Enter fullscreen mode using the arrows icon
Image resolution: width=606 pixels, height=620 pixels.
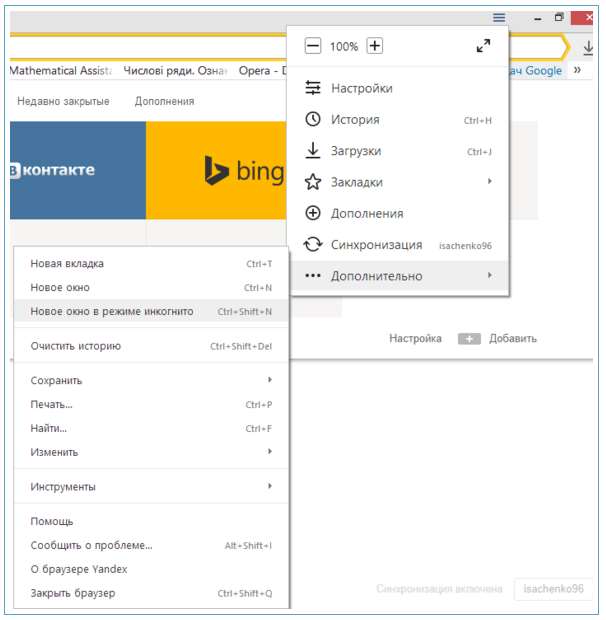click(484, 46)
